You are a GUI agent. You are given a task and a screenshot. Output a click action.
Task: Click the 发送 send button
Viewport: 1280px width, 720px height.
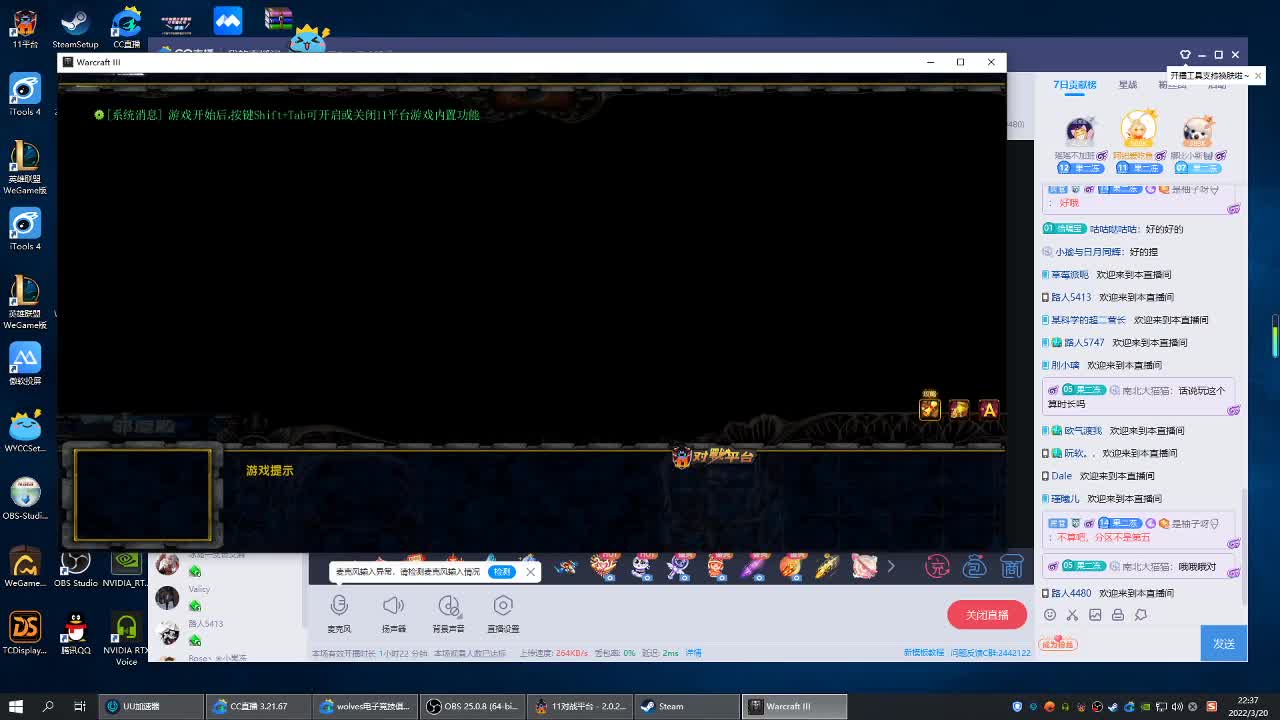(1224, 644)
